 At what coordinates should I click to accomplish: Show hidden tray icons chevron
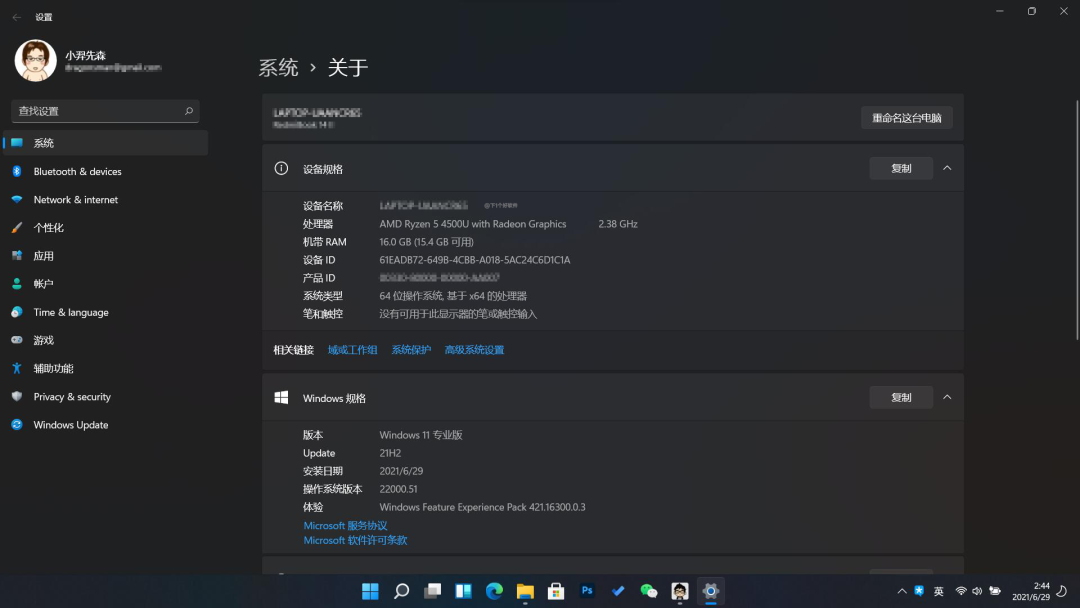[902, 591]
